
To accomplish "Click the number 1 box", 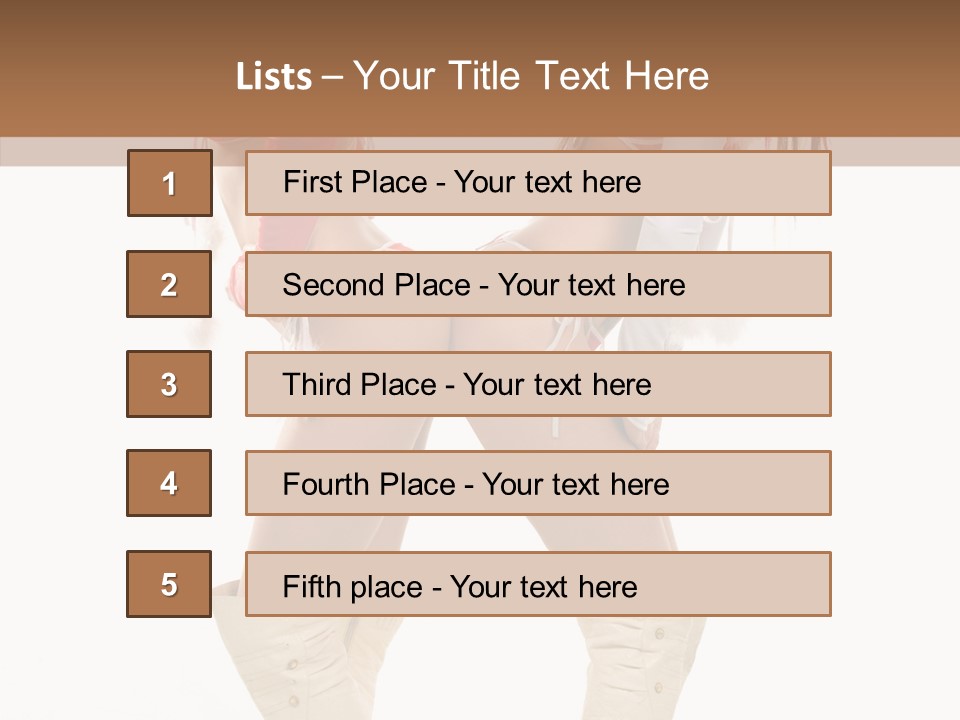I will pos(169,183).
